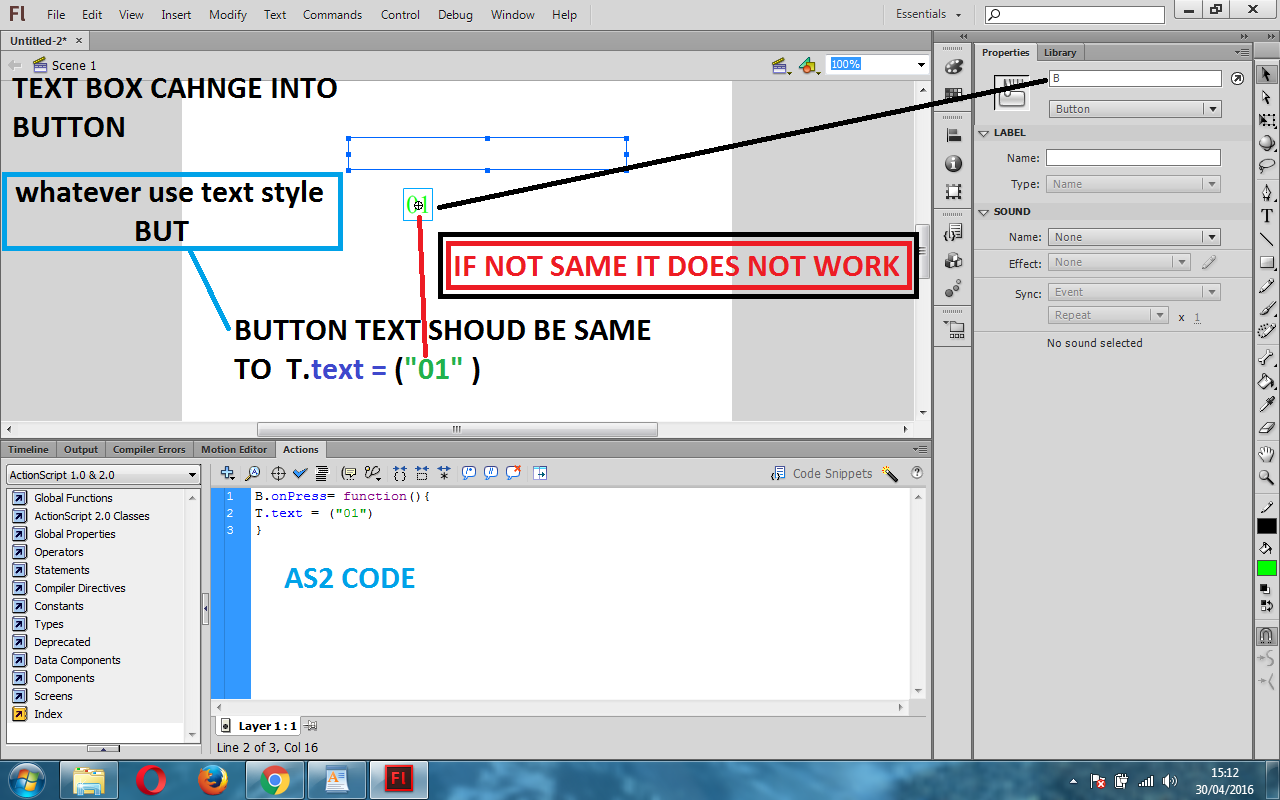The image size is (1280, 800).
Task: Open Global Functions in Actions toolbox
Action: tap(73, 498)
